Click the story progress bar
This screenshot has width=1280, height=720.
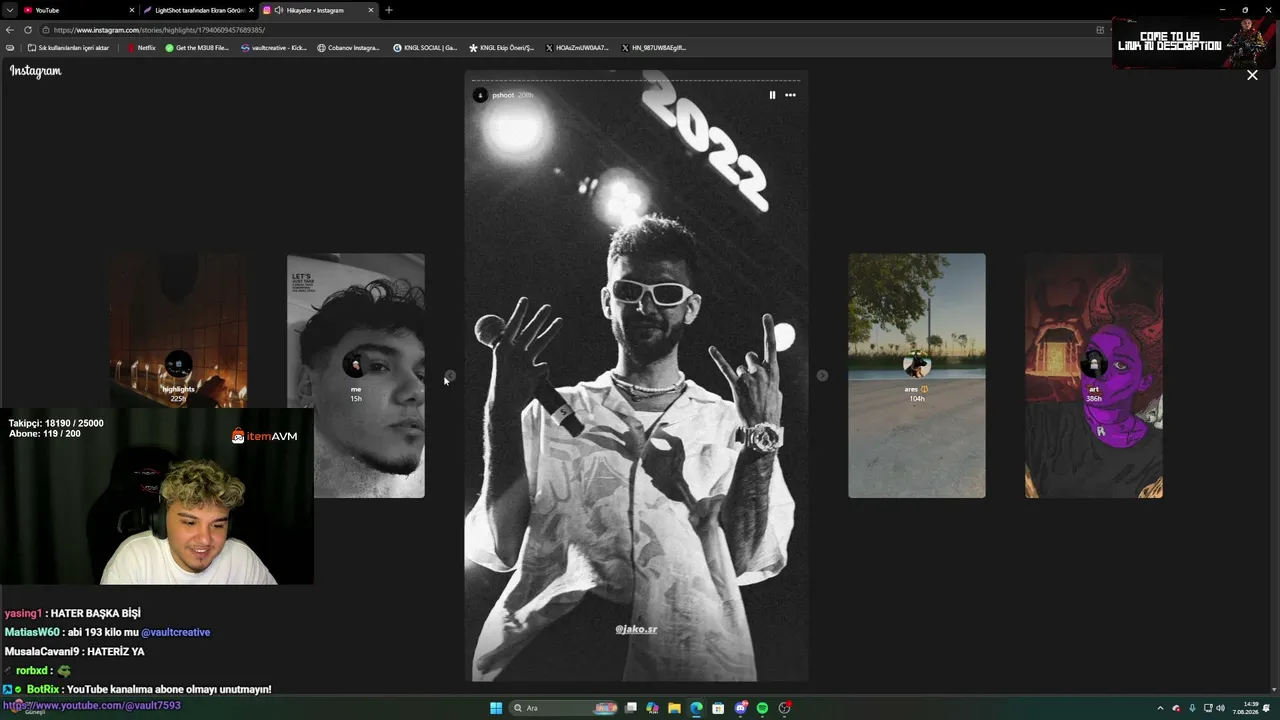click(x=636, y=80)
